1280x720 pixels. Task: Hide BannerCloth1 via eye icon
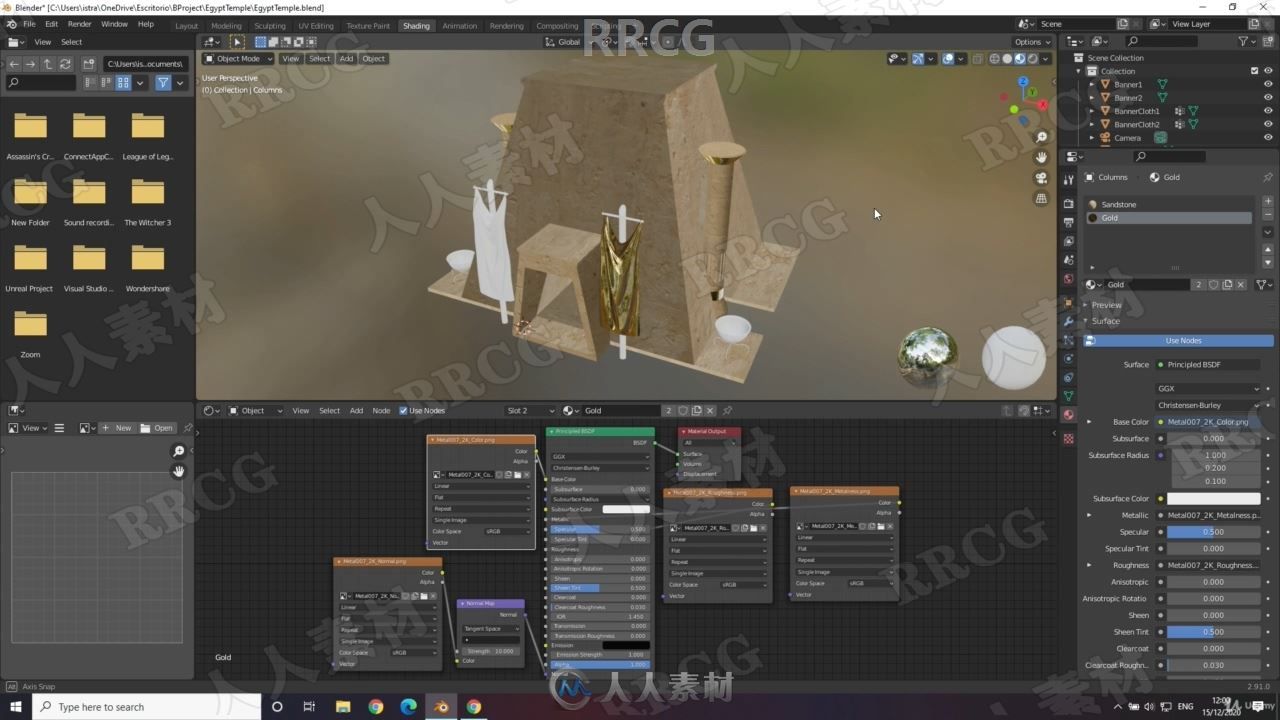[1268, 111]
